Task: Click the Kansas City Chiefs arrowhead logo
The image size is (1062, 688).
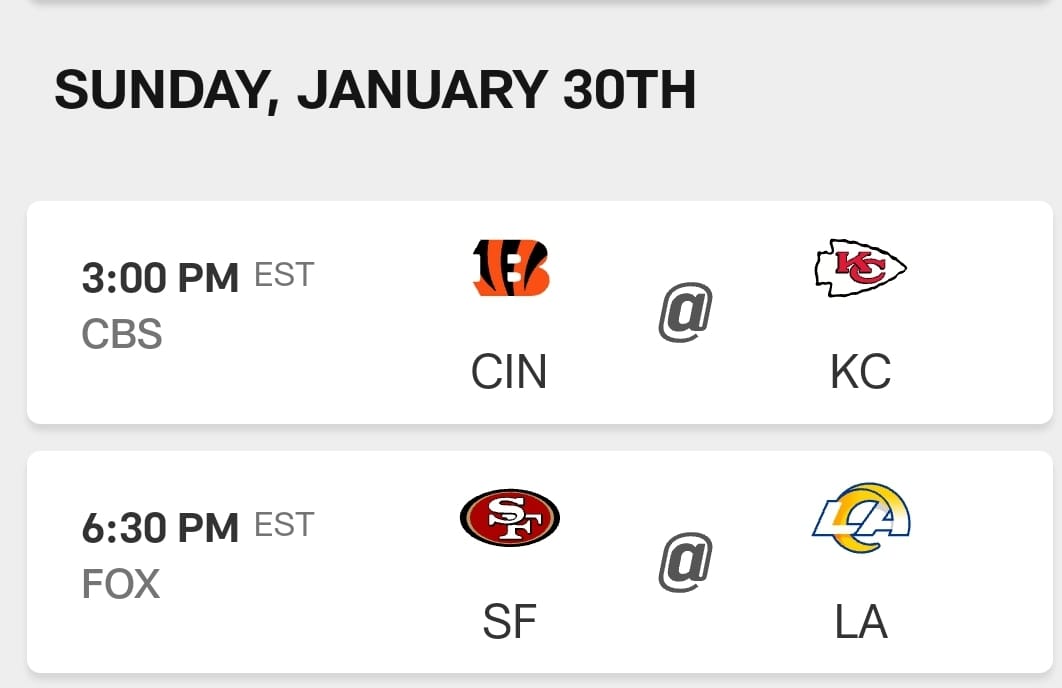Action: click(x=860, y=268)
